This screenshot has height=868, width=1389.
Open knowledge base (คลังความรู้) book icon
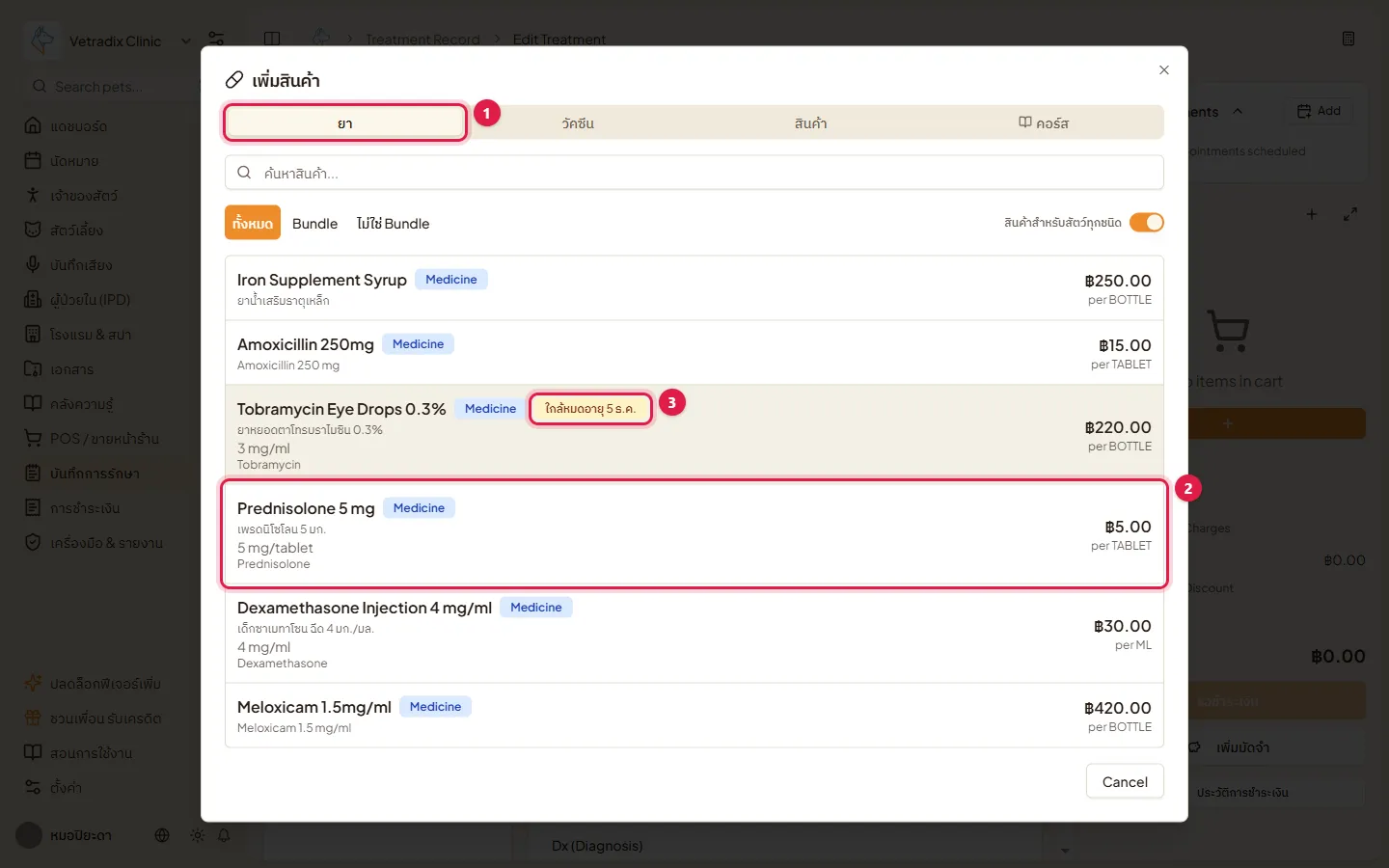click(33, 403)
